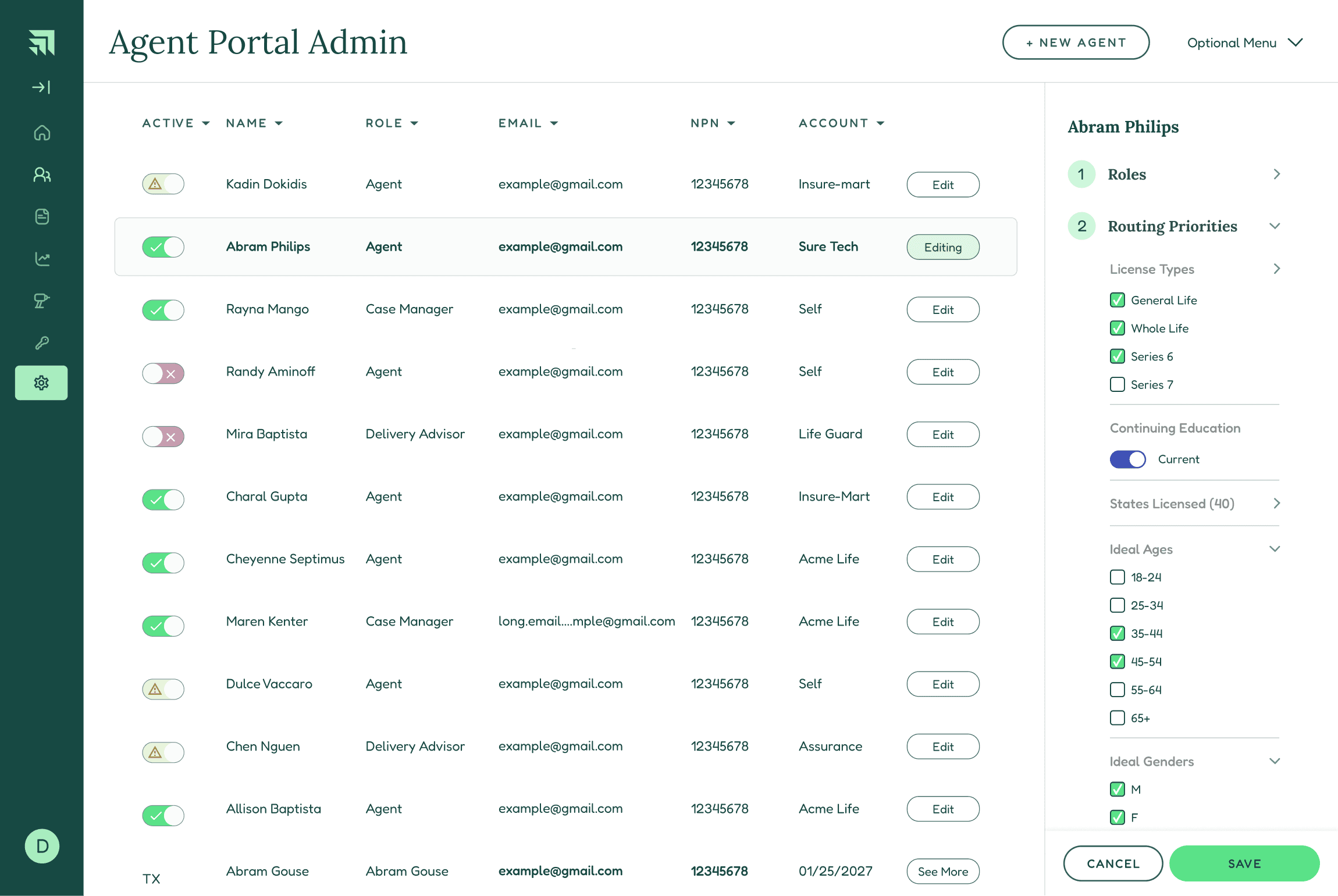Open the Optional Menu dropdown
Viewport: 1338px width, 896px height.
pos(1244,43)
